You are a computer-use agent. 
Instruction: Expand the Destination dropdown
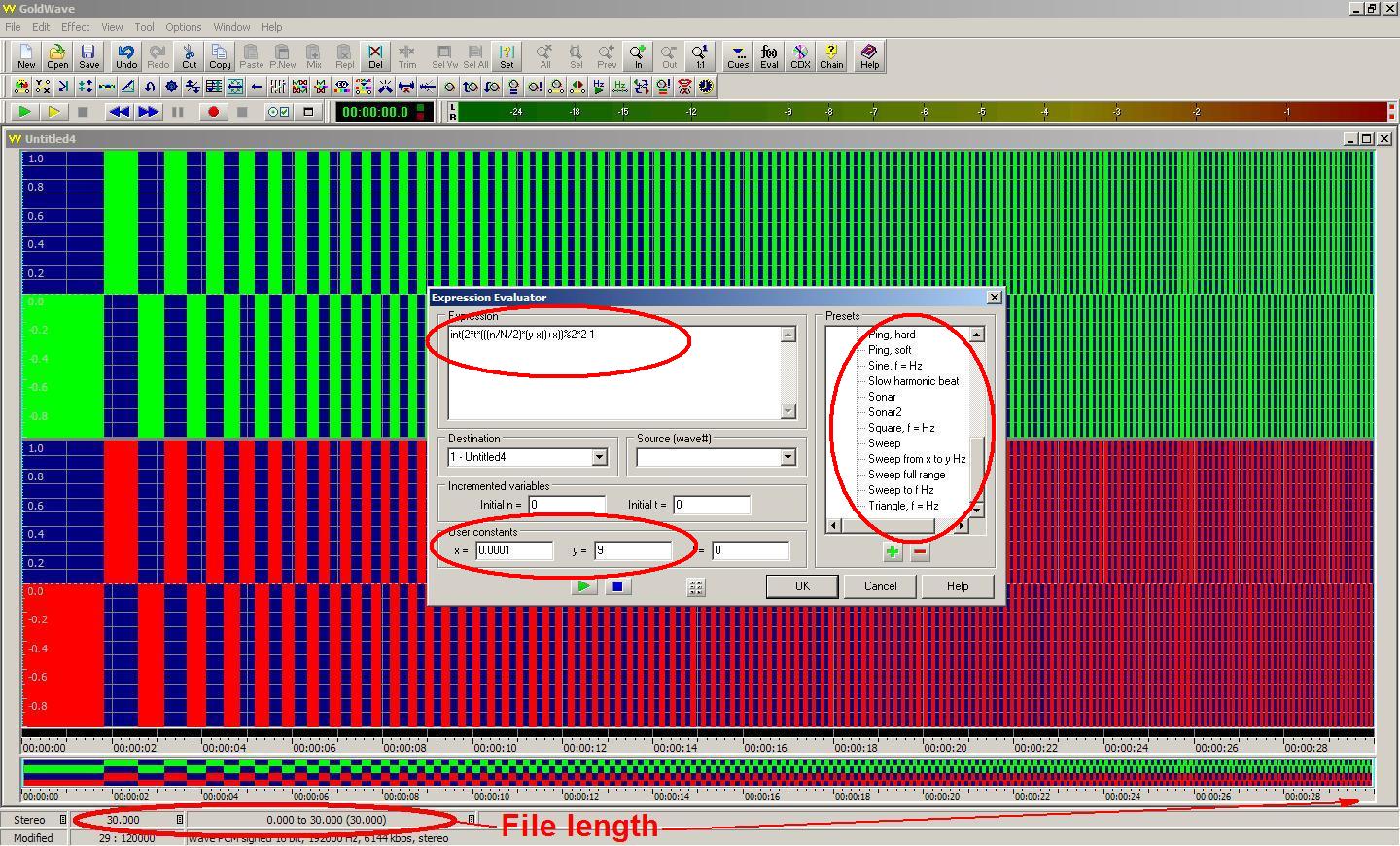point(599,457)
